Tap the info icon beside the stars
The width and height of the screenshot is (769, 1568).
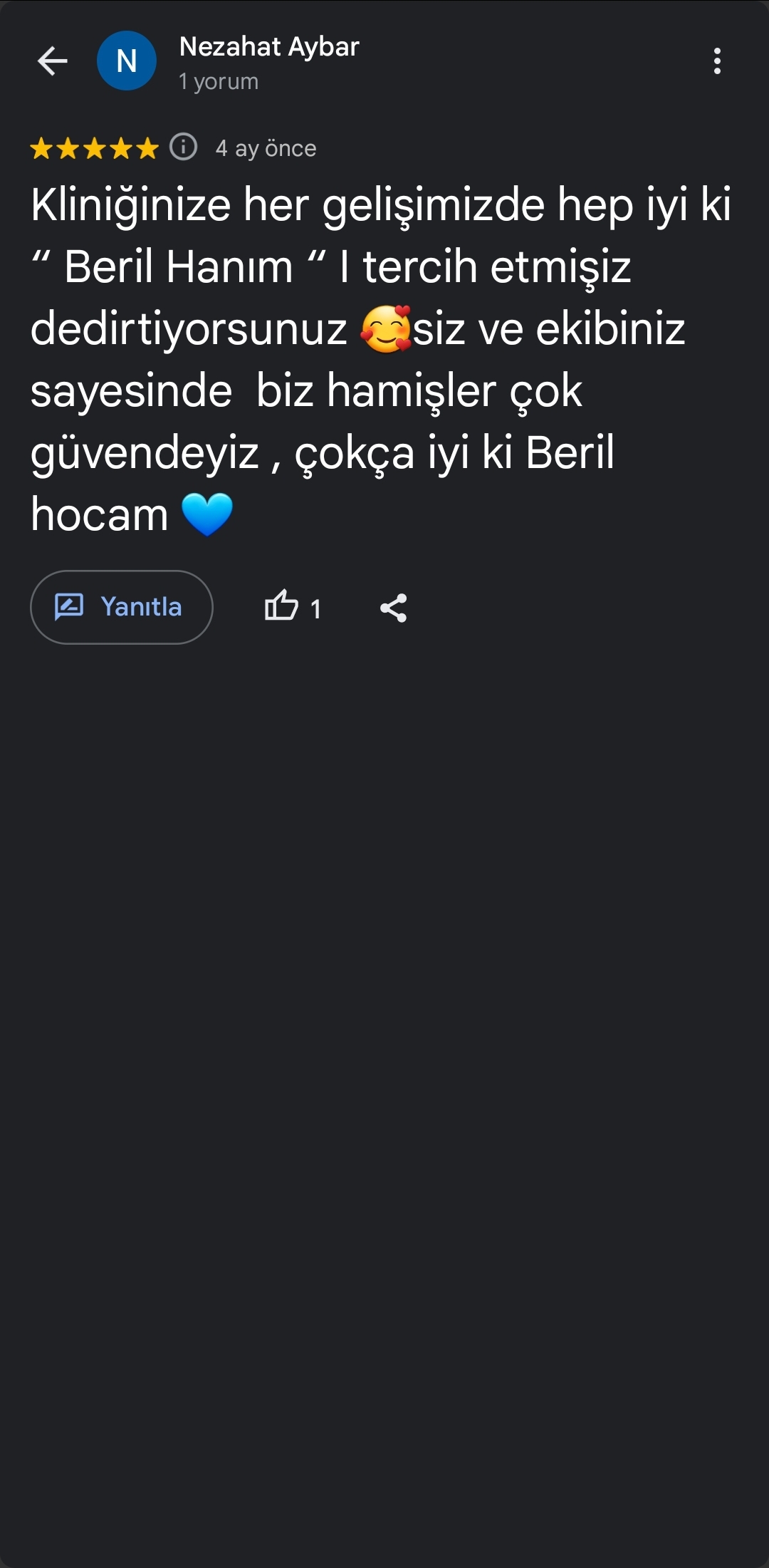184,147
